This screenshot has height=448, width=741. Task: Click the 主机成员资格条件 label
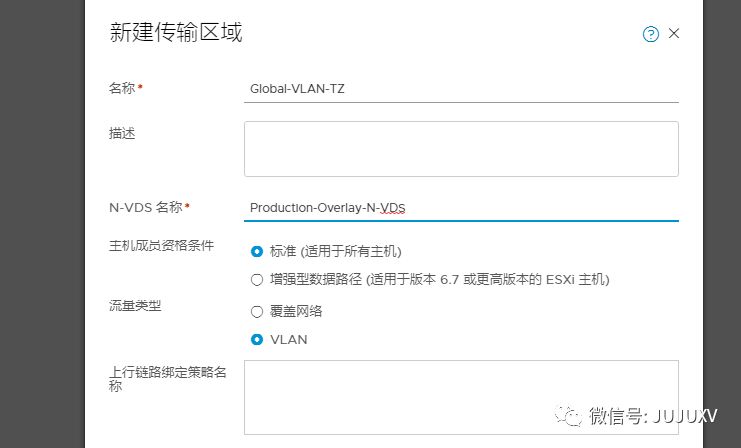[160, 245]
